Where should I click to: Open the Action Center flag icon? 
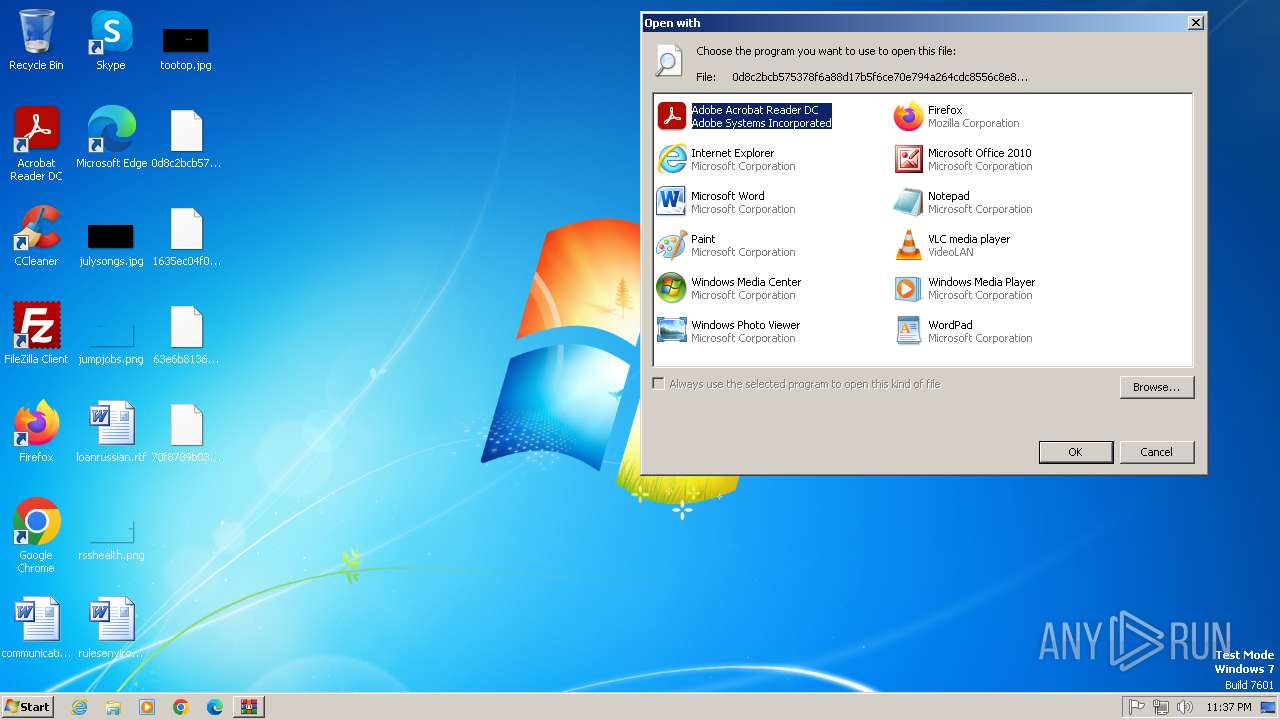click(1136, 707)
